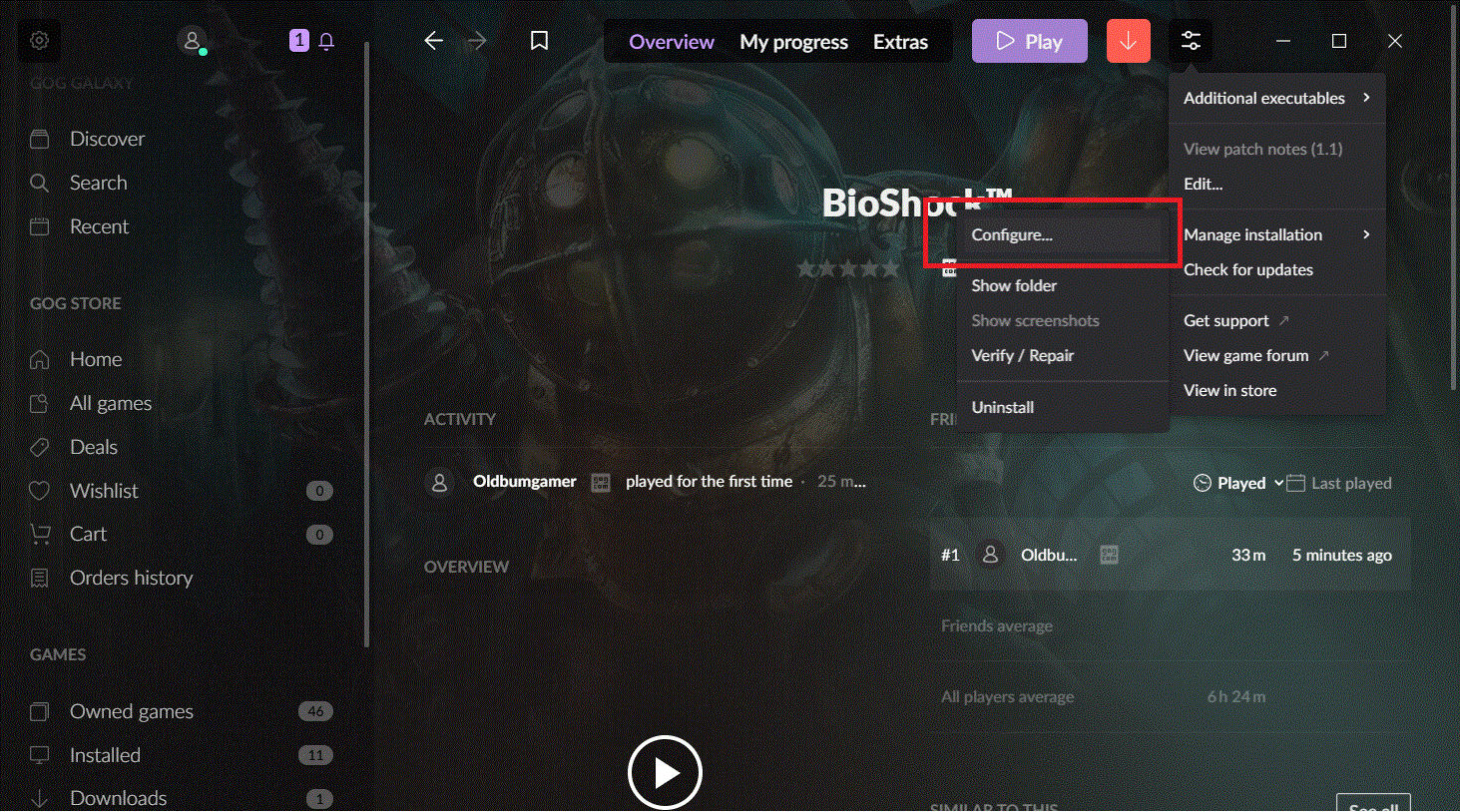
Task: Bookmark this game page
Action: coord(540,41)
